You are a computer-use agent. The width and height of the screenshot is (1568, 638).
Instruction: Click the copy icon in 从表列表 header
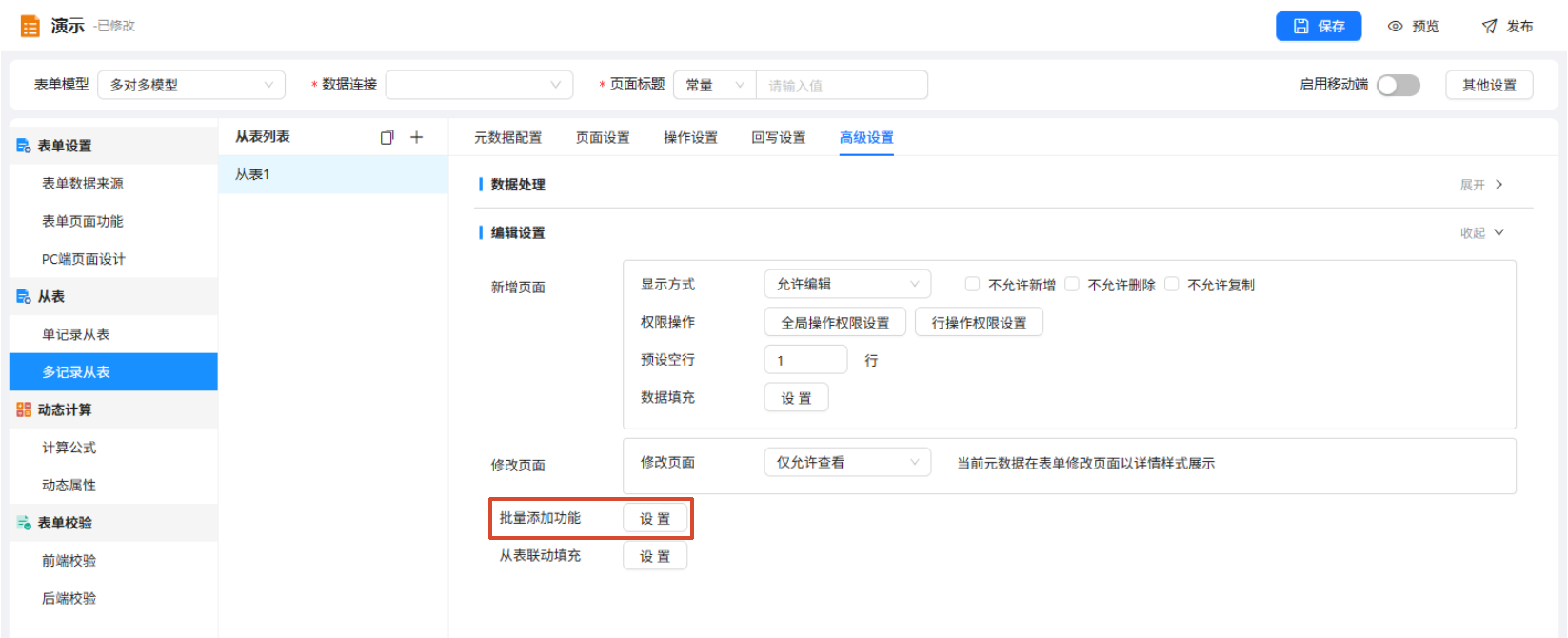point(387,137)
